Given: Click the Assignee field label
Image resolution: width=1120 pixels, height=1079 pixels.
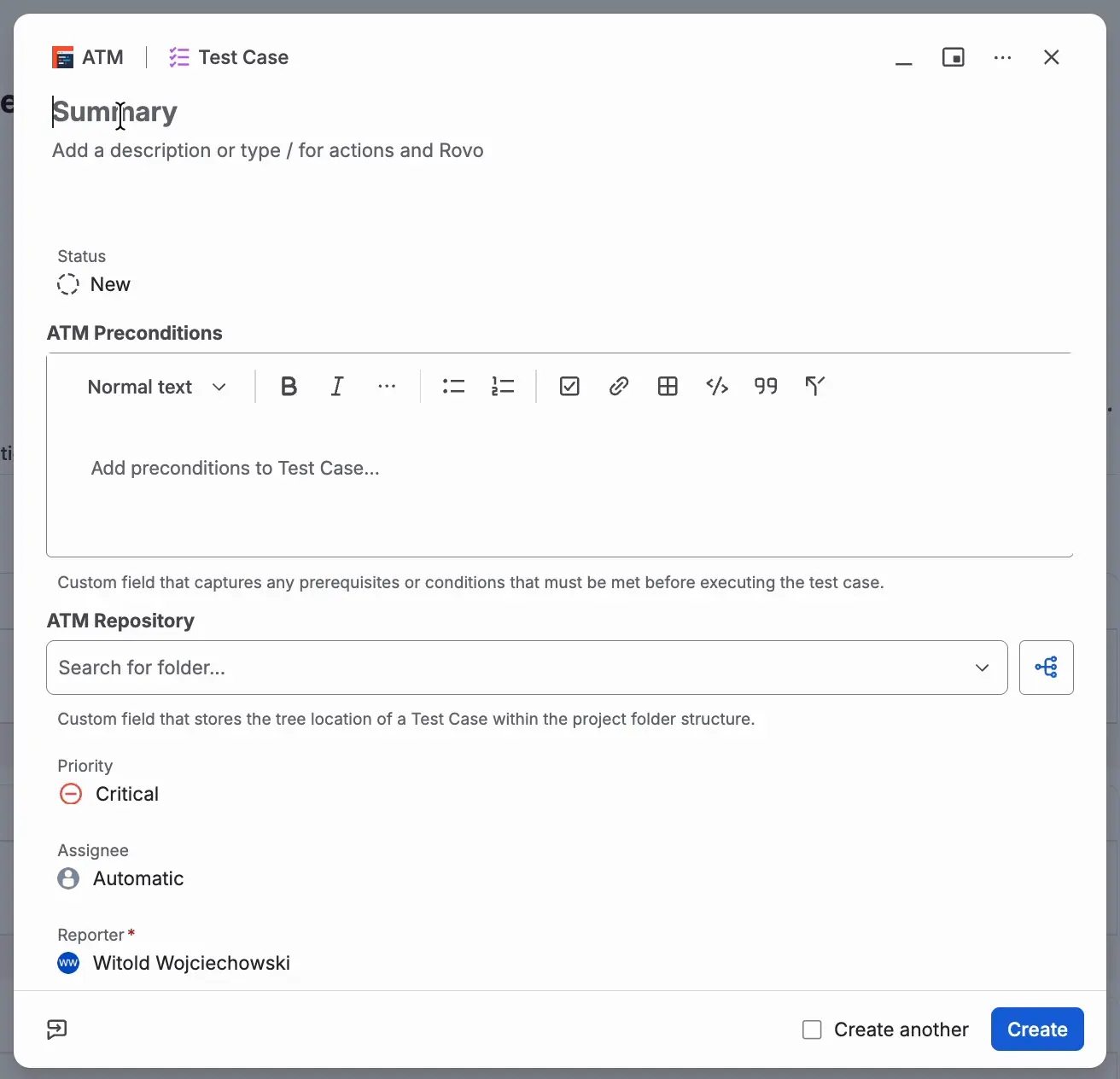Looking at the screenshot, I should [93, 850].
